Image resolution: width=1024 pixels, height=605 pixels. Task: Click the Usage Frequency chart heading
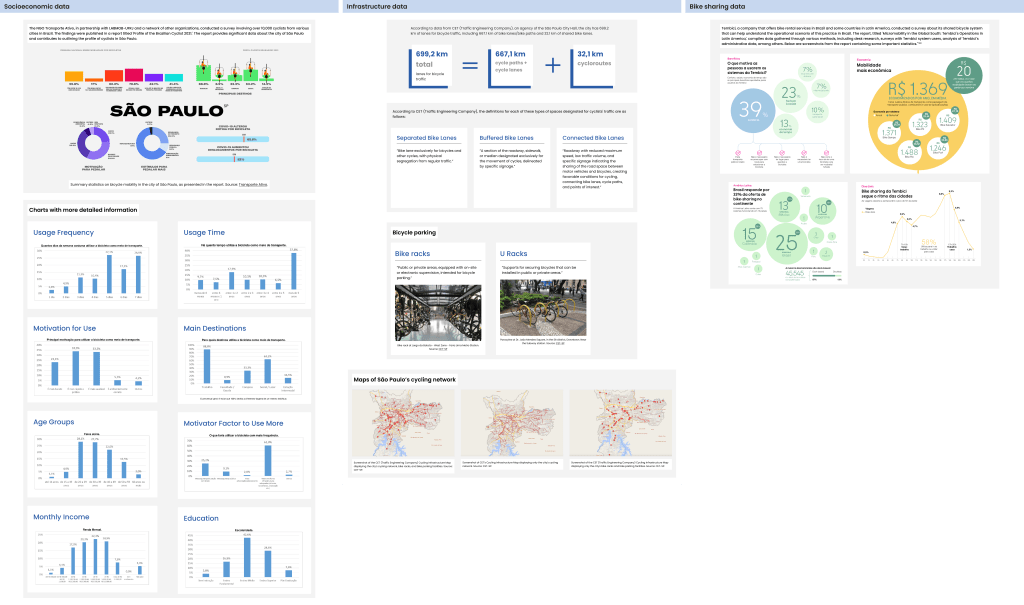point(63,233)
